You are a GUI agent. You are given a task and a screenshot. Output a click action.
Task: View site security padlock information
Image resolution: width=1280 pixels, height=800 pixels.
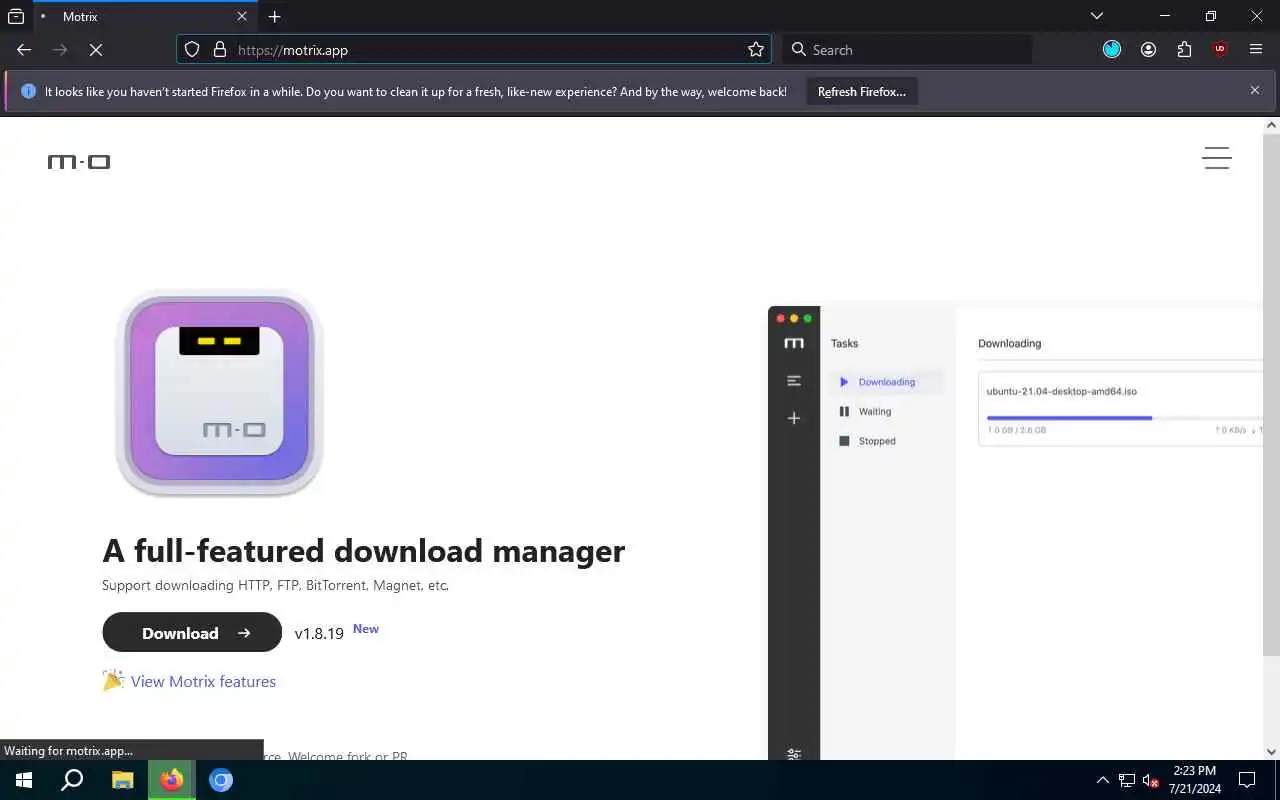(220, 50)
